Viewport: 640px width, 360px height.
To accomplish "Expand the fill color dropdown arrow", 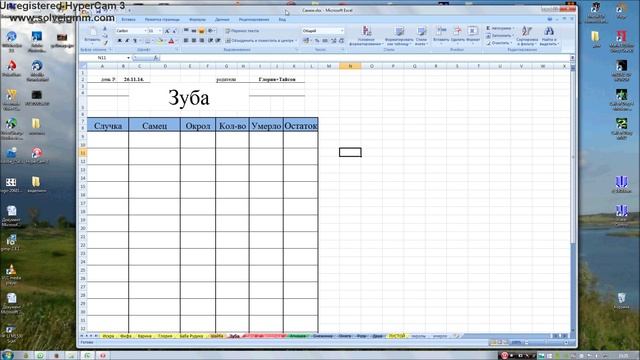I will (165, 41).
